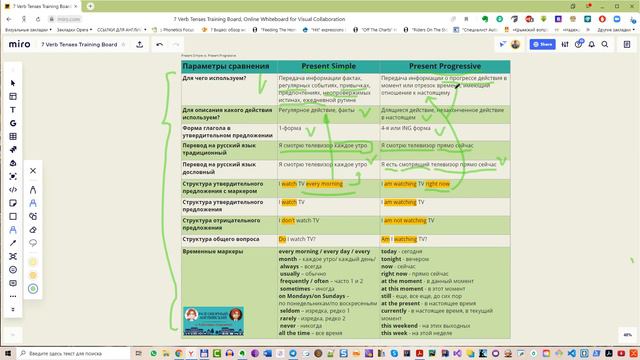This screenshot has height=360, width=640.
Task: Open the board settings sliders icon
Action: click(565, 44)
